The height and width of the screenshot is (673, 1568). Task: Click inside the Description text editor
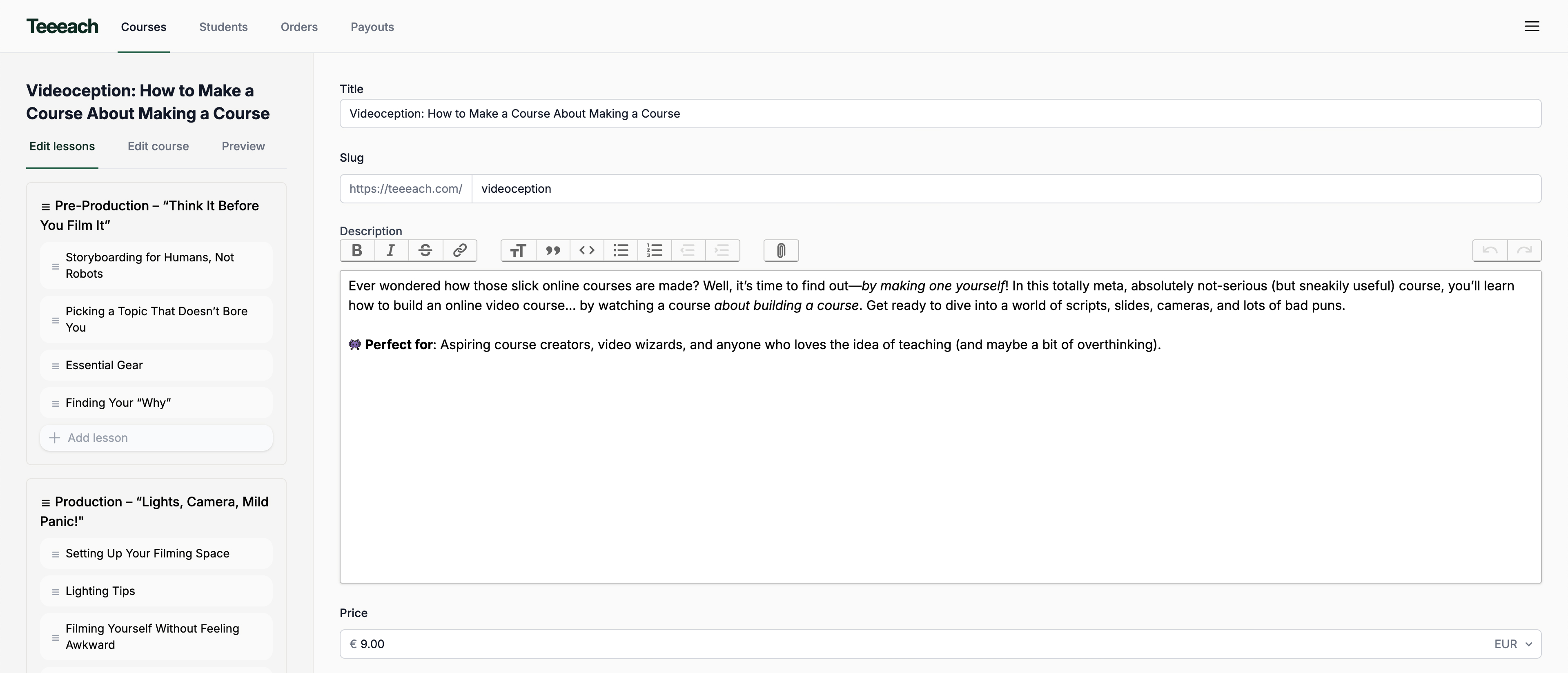pyautogui.click(x=940, y=427)
